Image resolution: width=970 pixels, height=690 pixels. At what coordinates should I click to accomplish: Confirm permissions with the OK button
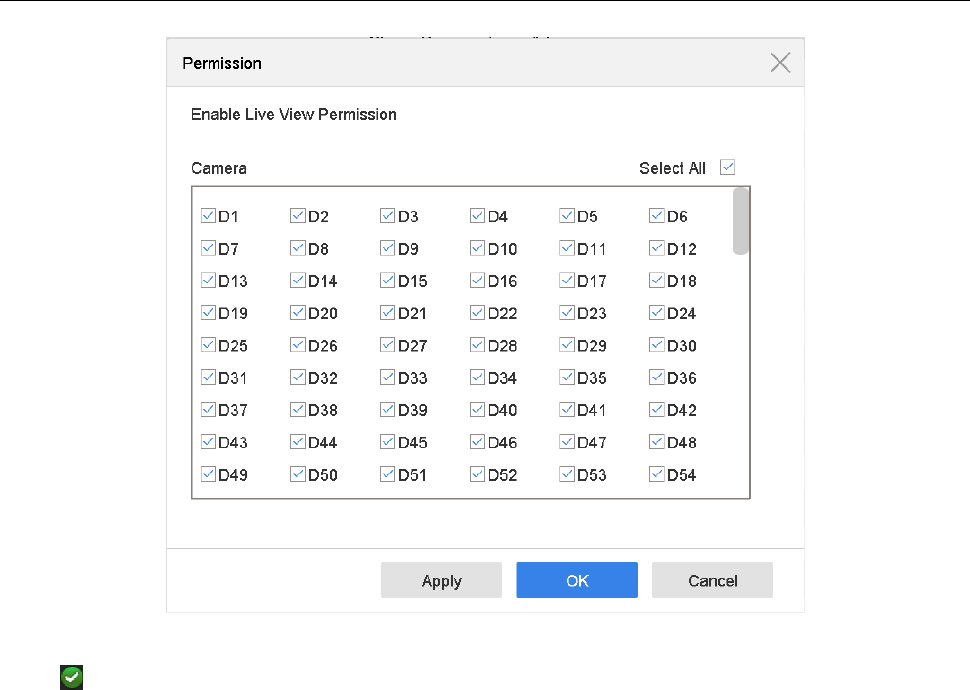click(577, 580)
